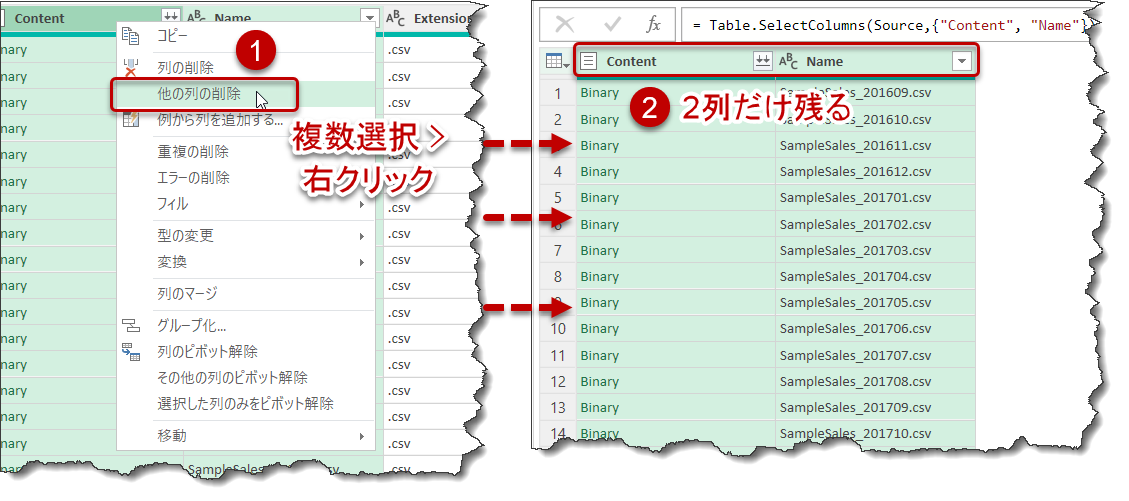Choose 列の削除 with the red X icon
Viewport: 1129px width, 501px height.
246,68
